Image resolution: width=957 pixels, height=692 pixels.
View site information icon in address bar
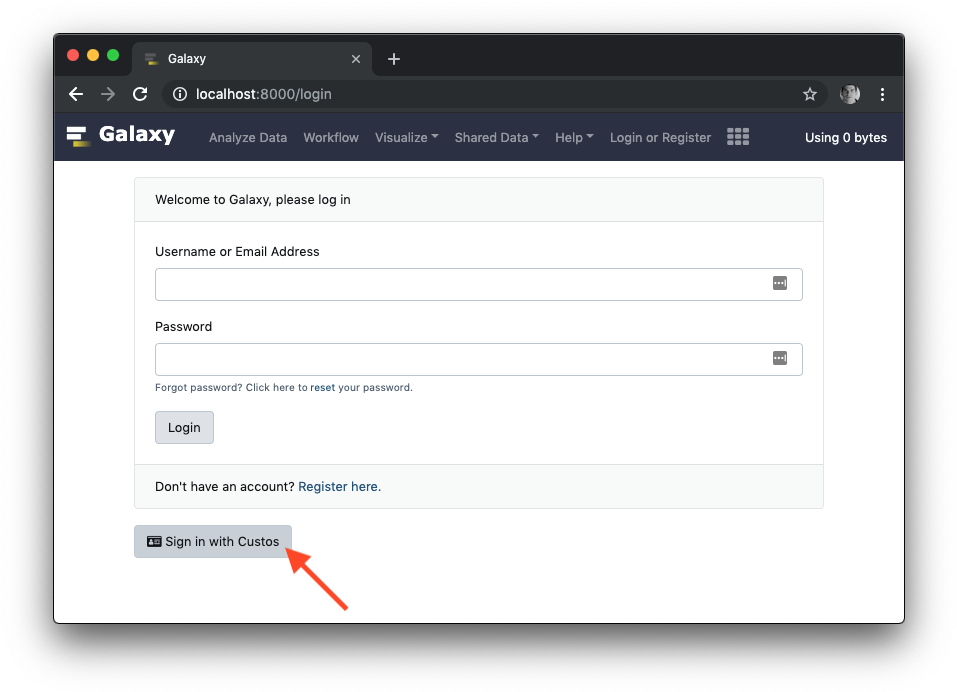[x=179, y=94]
